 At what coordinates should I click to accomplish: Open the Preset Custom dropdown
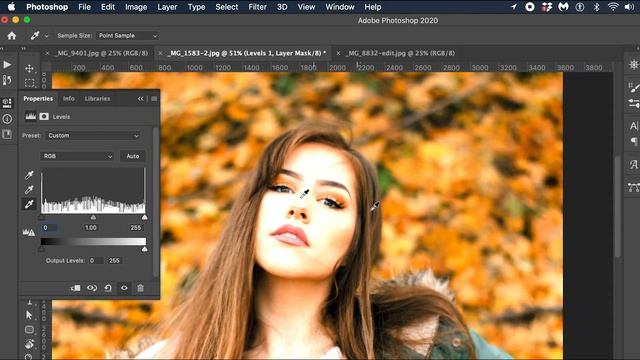(x=93, y=136)
